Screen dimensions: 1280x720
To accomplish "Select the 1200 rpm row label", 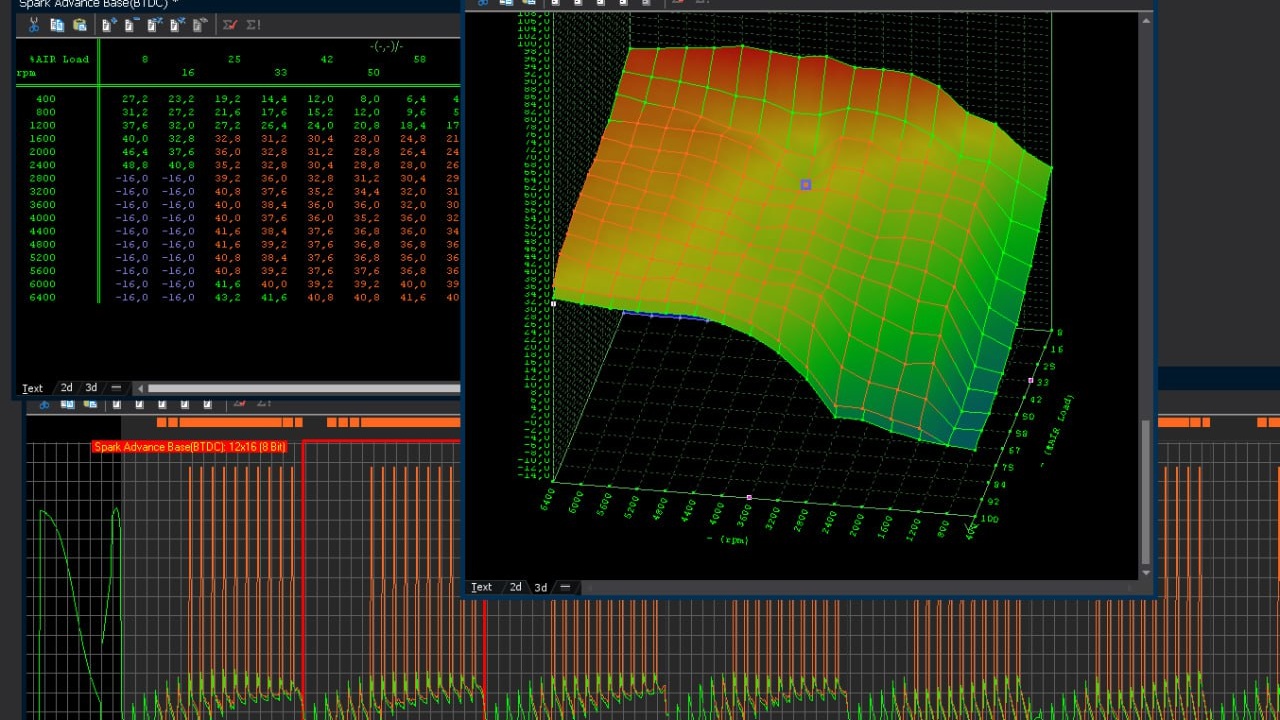I will [43, 126].
